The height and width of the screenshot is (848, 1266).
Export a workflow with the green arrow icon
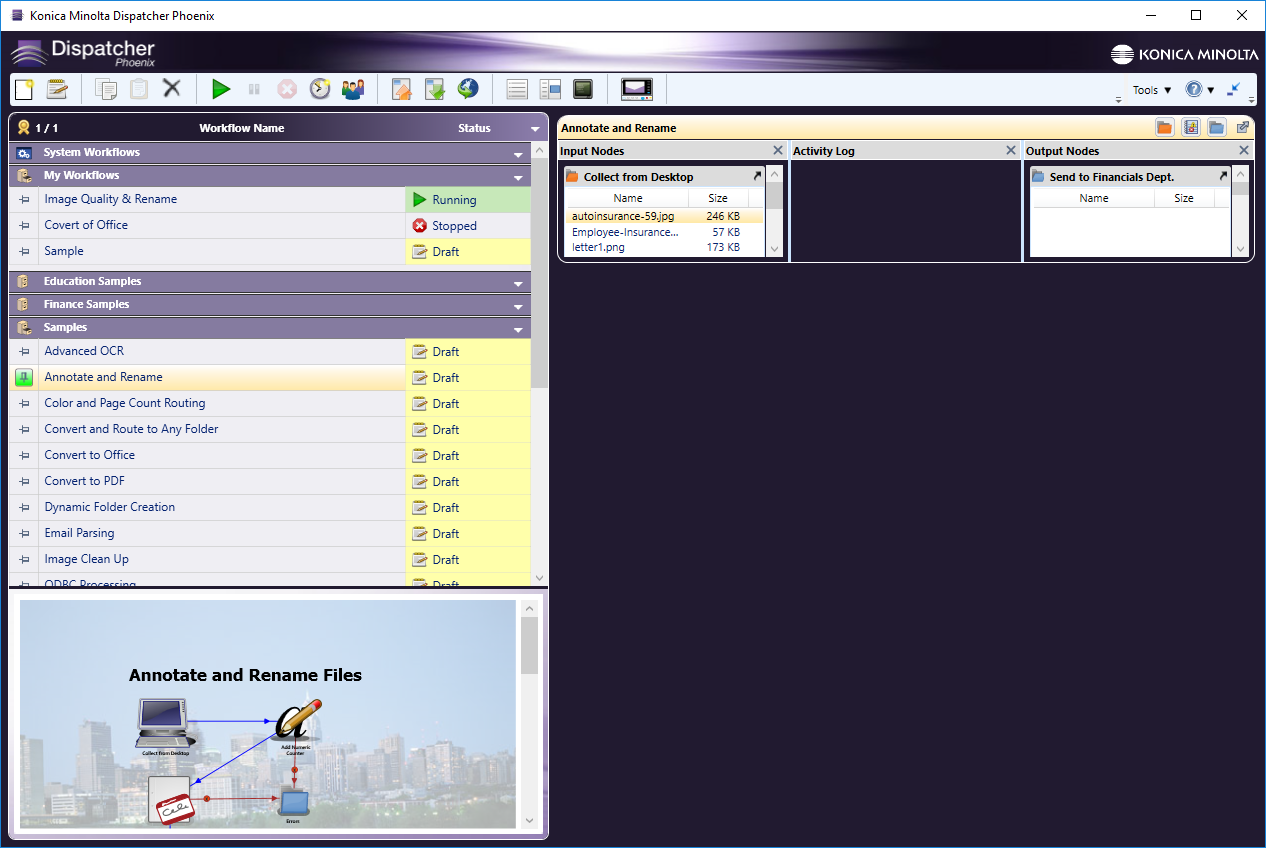[x=435, y=89]
